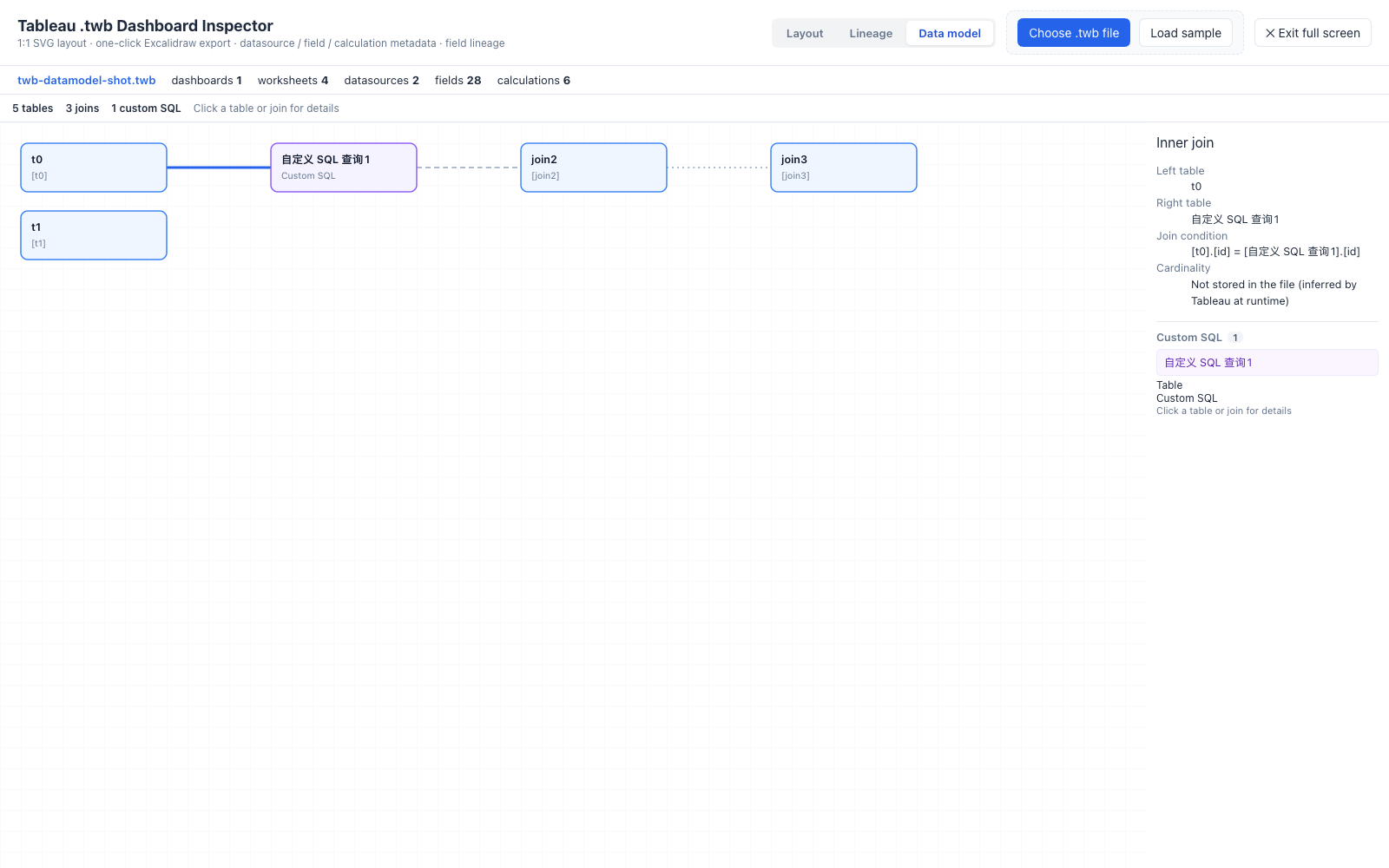This screenshot has width=1389, height=868.
Task: Open 自定义 SQL 查询1 in Custom SQL list
Action: [1267, 363]
